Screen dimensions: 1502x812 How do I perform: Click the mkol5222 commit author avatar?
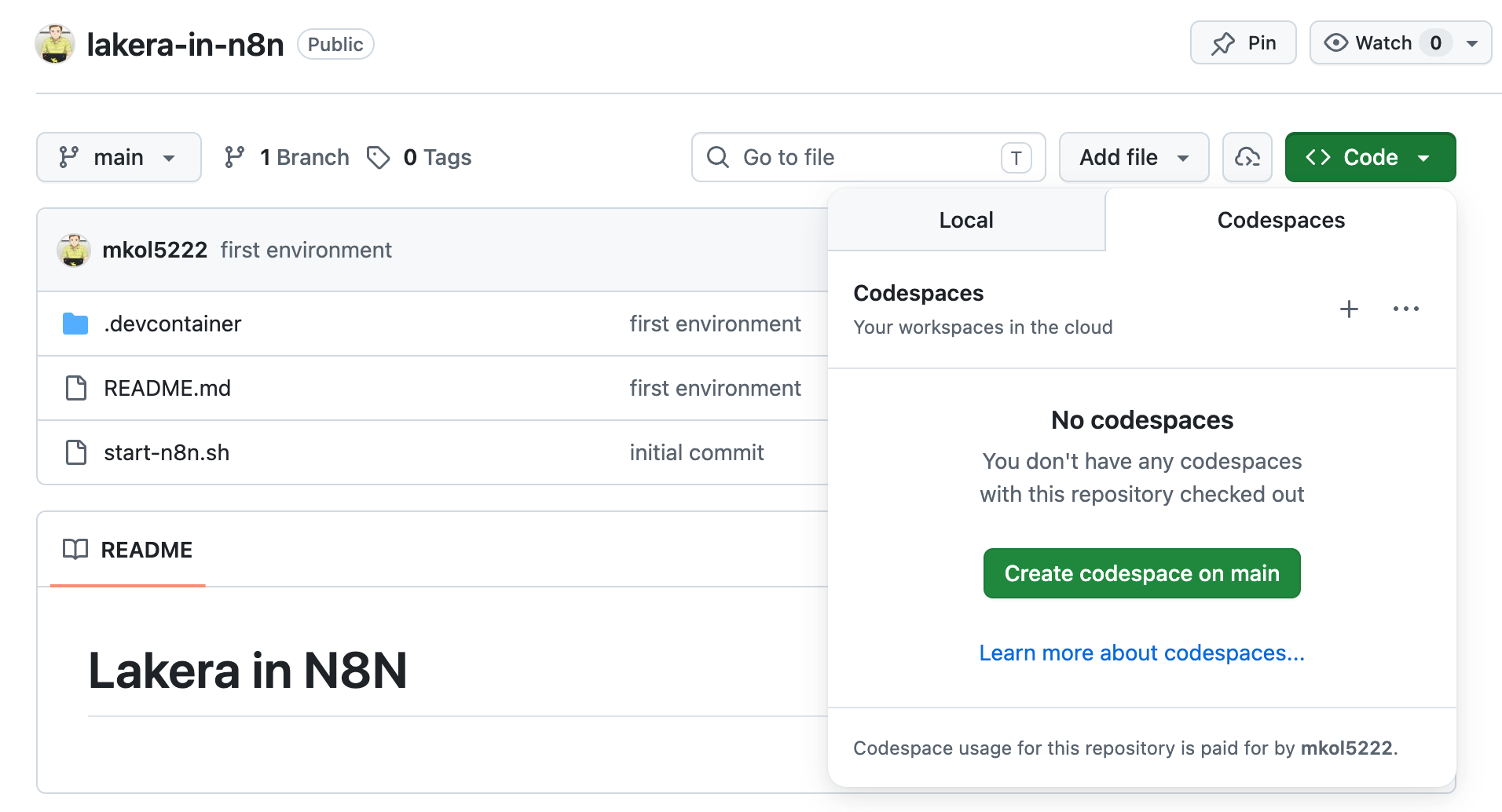tap(74, 251)
